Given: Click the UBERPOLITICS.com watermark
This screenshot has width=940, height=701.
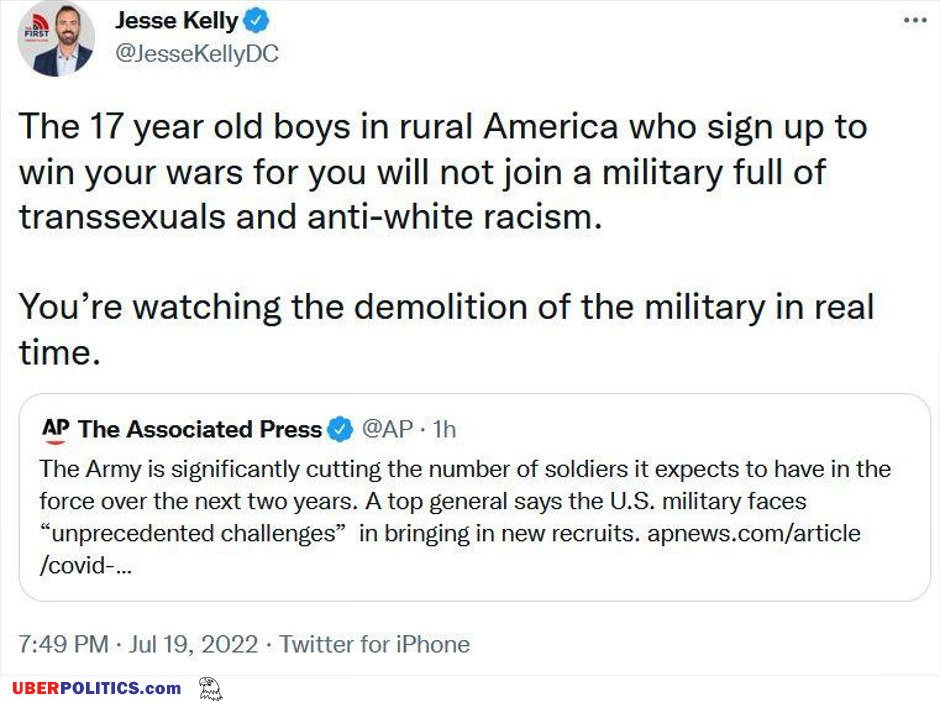Looking at the screenshot, I should (97, 688).
